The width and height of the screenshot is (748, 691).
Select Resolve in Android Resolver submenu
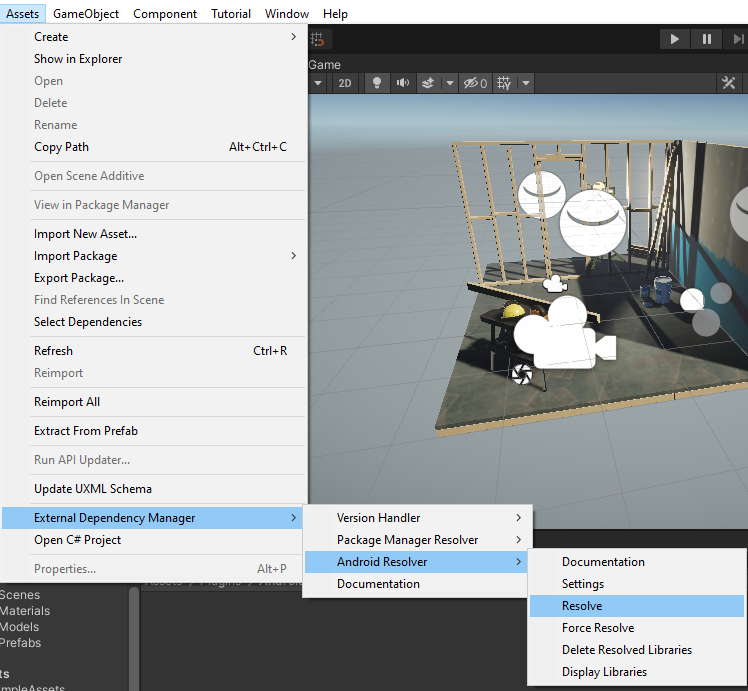[x=582, y=606]
